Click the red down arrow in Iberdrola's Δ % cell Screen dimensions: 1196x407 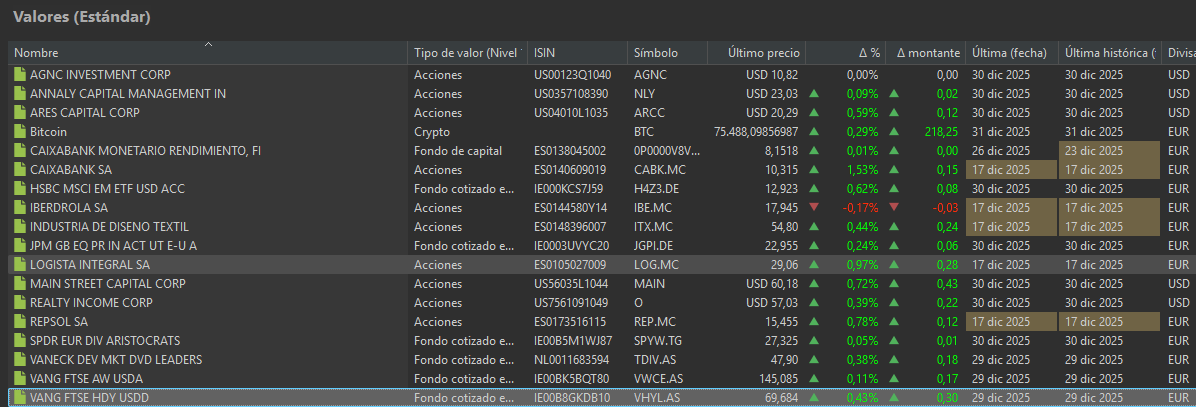pos(814,208)
